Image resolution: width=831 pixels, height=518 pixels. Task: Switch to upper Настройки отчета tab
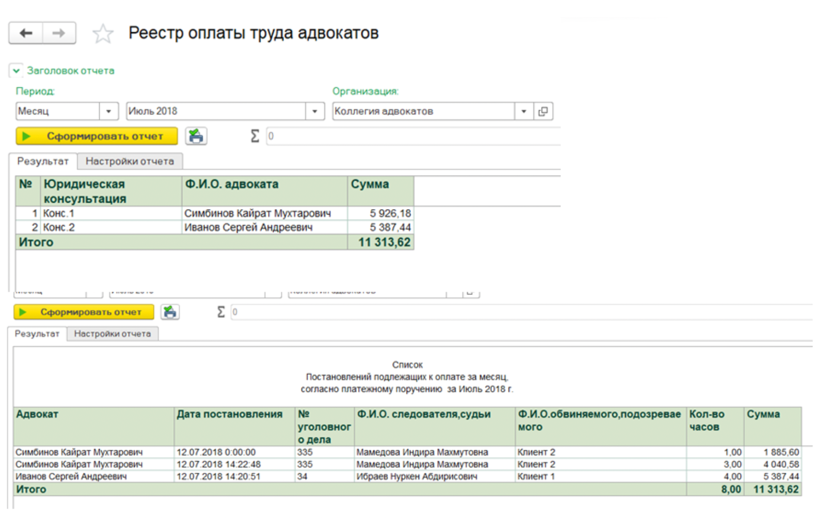click(130, 161)
